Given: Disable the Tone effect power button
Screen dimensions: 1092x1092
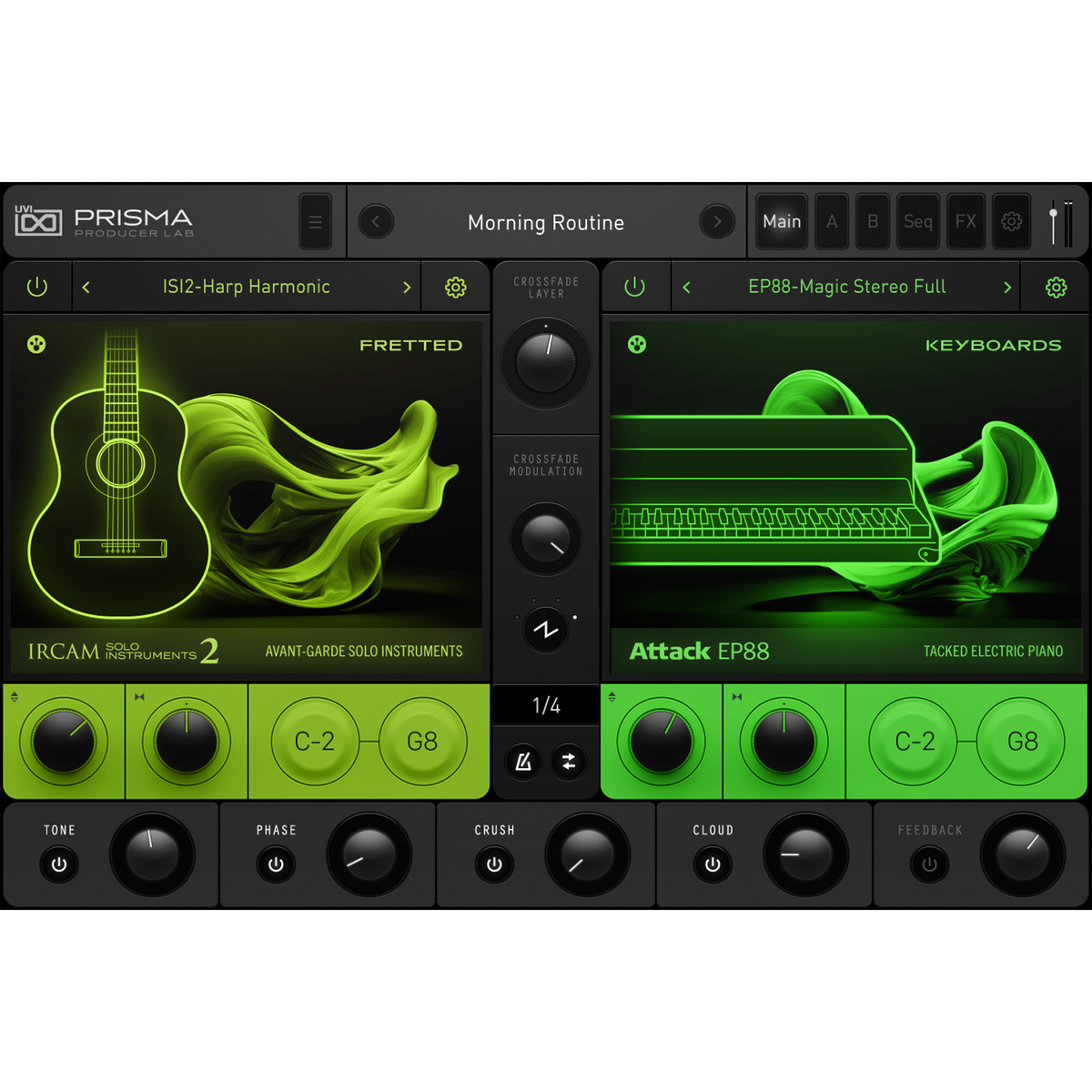Looking at the screenshot, I should (x=59, y=864).
